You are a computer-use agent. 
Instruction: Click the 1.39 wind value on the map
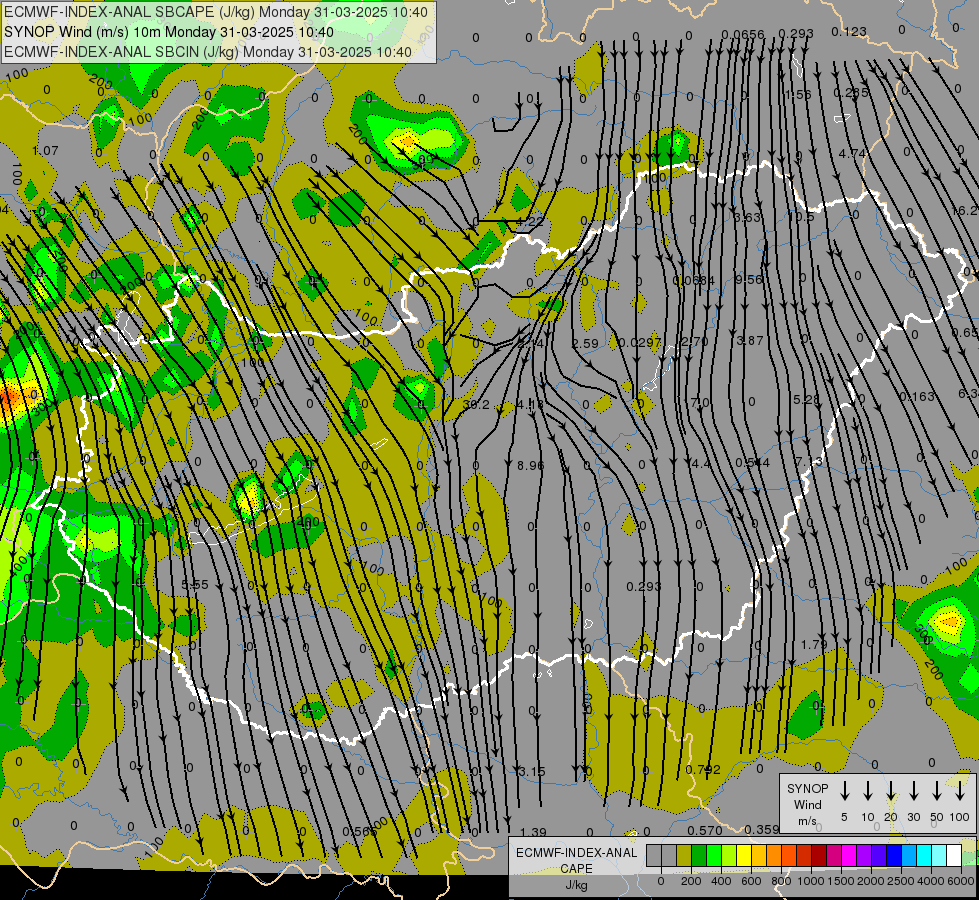tap(533, 832)
